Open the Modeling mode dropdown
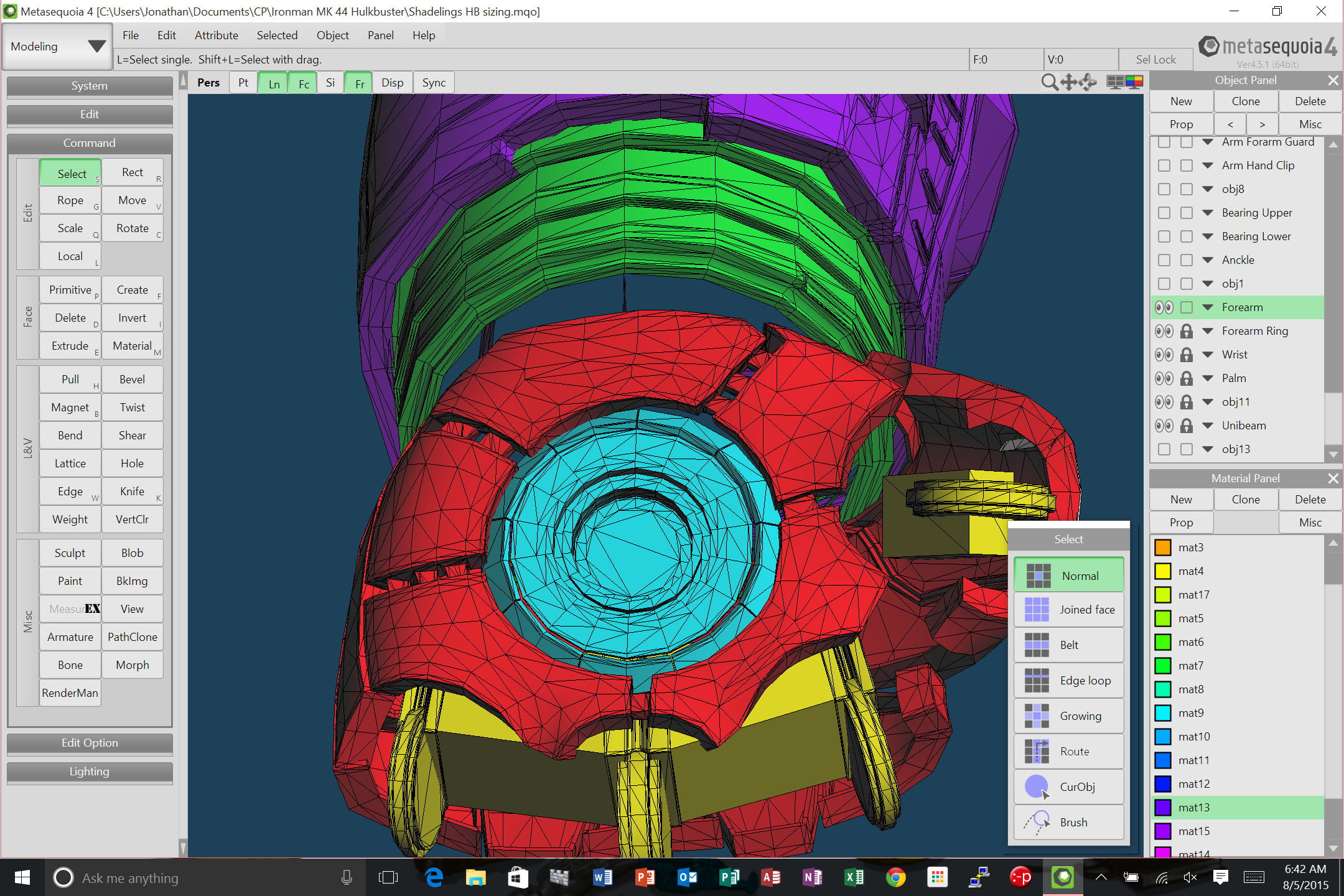 [57, 47]
